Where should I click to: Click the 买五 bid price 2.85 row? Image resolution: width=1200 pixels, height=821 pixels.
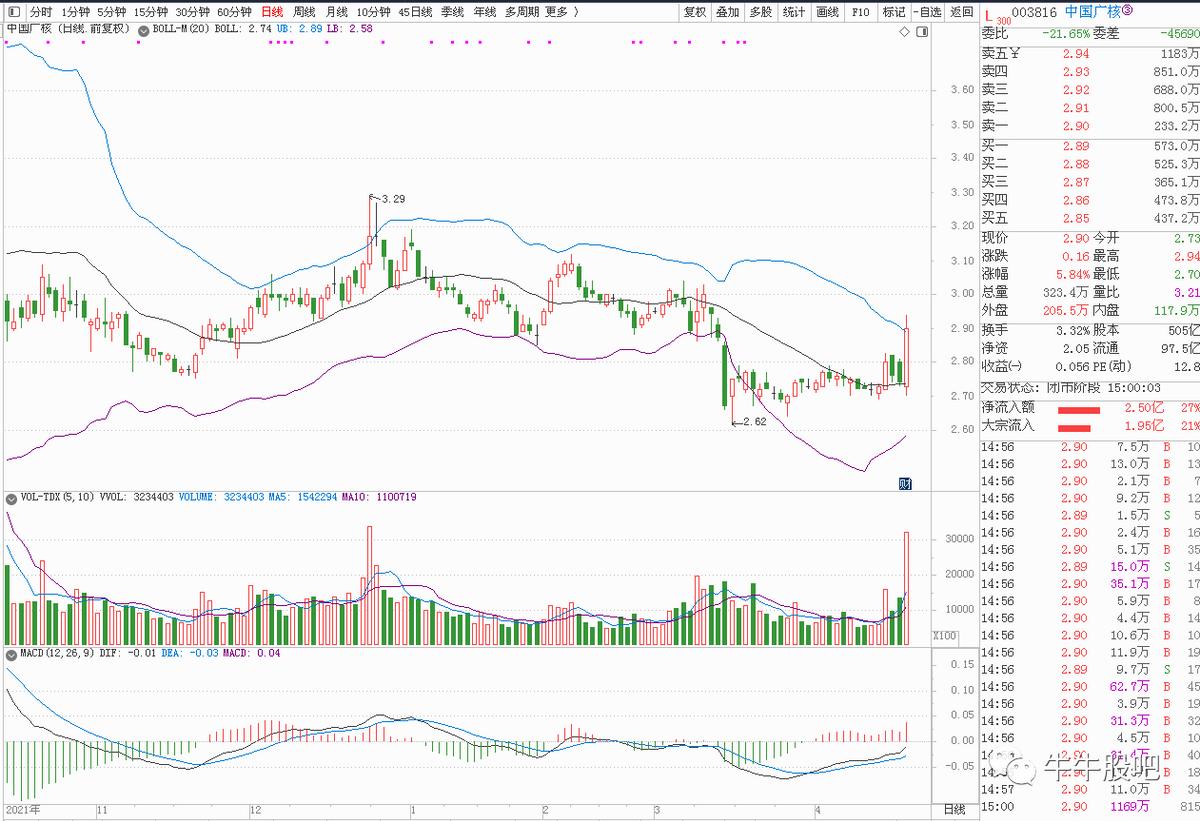pyautogui.click(x=1090, y=218)
